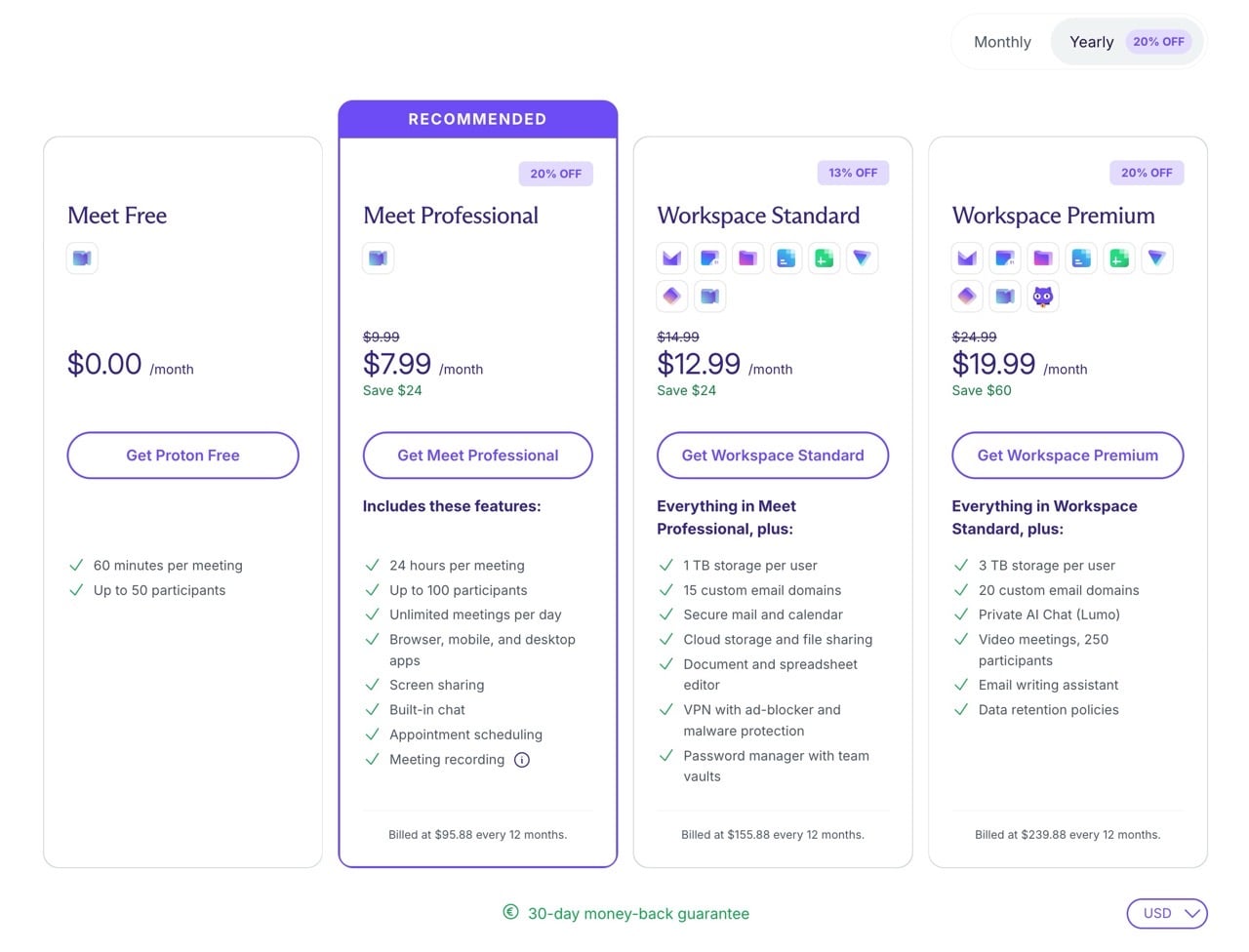
Task: Click the Proton Meet icon under Meet Professional
Action: pyautogui.click(x=378, y=258)
